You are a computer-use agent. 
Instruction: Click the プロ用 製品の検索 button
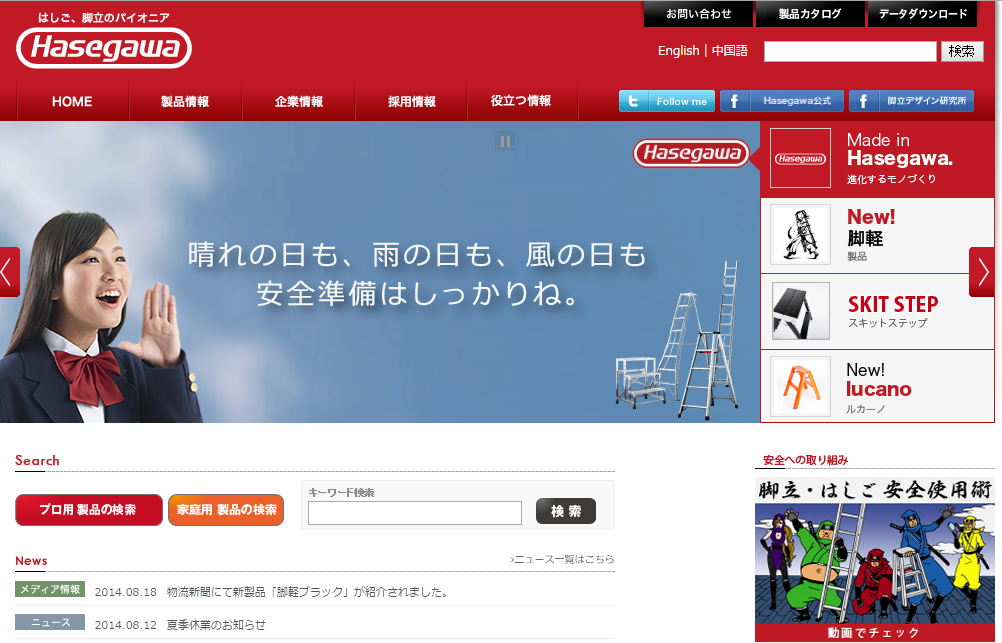(x=89, y=510)
